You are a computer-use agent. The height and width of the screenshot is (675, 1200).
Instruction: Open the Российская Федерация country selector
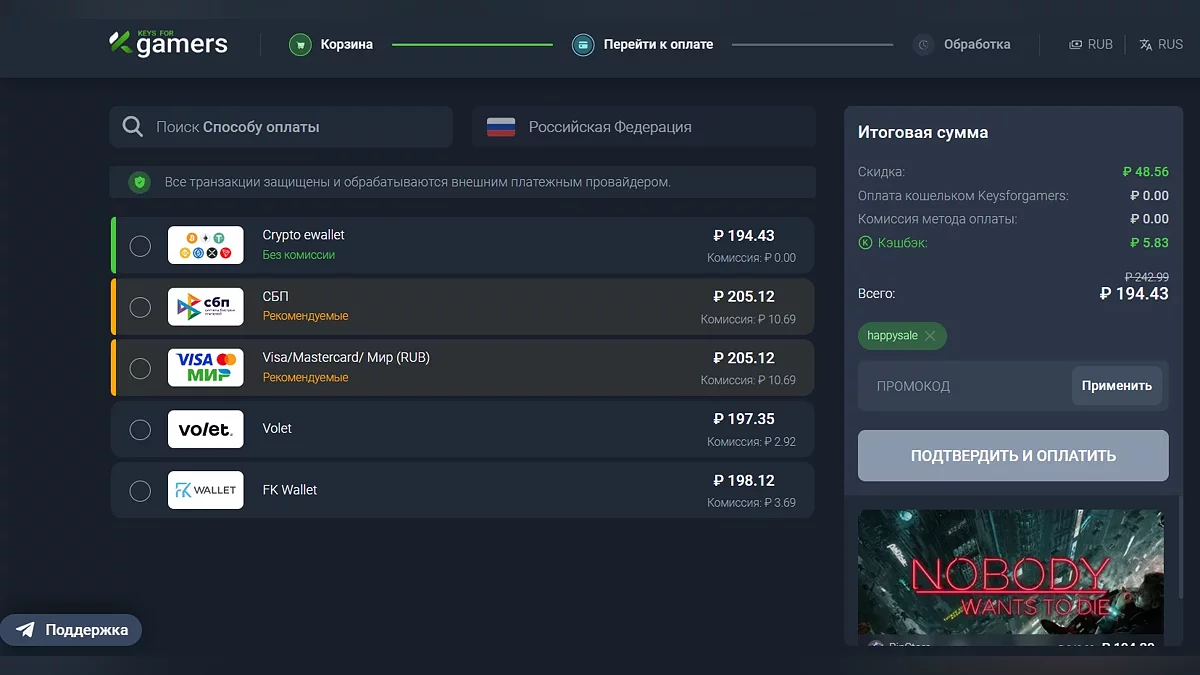[x=643, y=127]
